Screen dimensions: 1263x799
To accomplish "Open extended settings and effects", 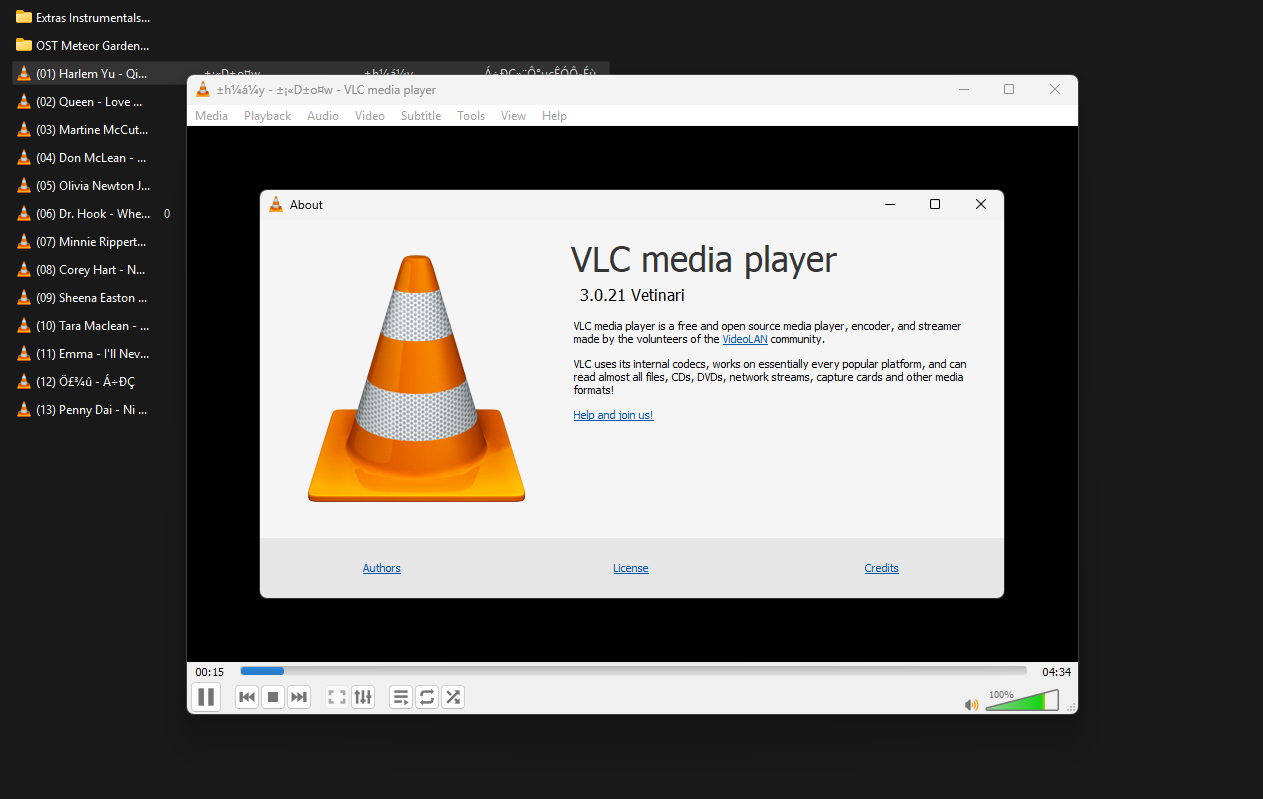I will click(x=363, y=697).
